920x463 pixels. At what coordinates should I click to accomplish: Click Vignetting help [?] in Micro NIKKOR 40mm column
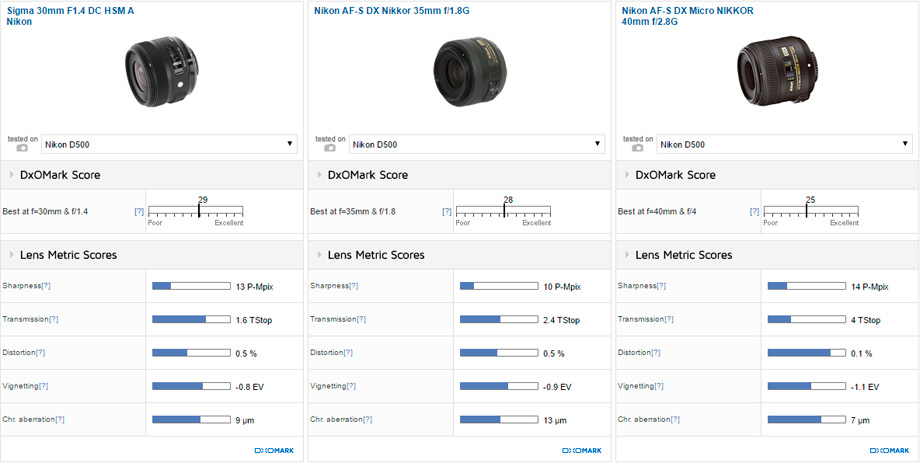[x=659, y=386]
